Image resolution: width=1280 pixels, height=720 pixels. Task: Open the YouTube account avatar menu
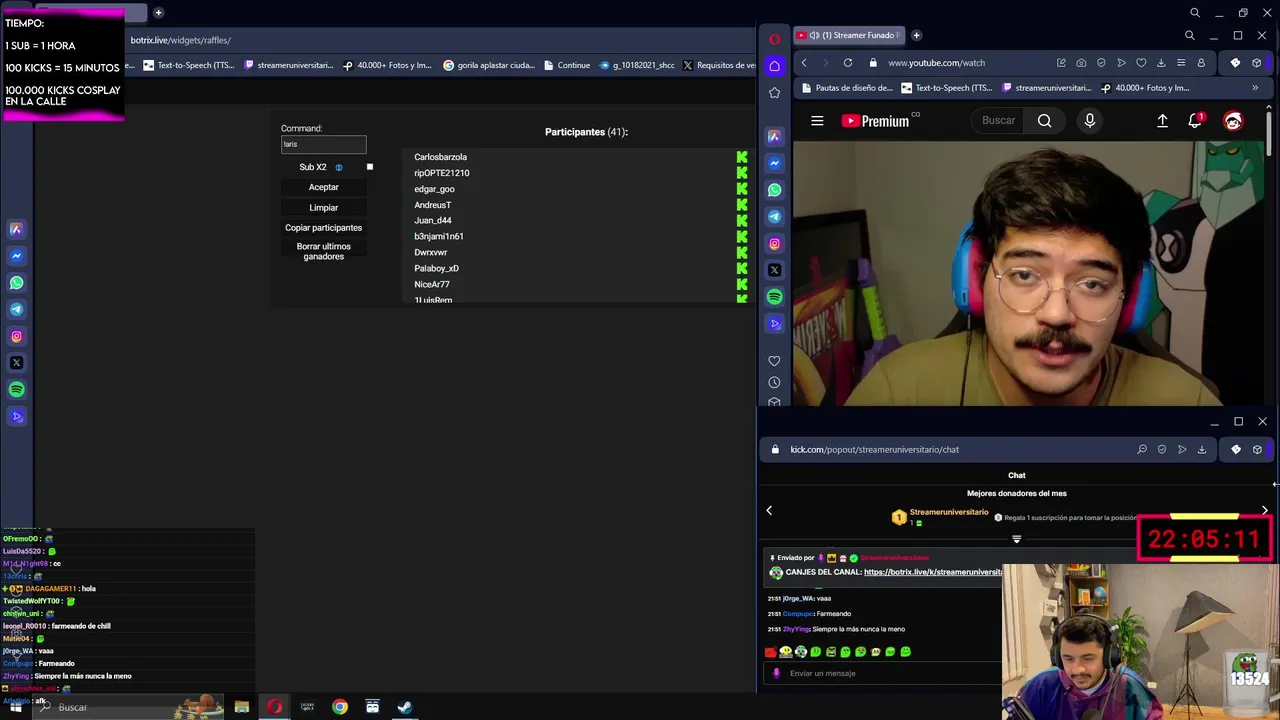tap(1233, 121)
